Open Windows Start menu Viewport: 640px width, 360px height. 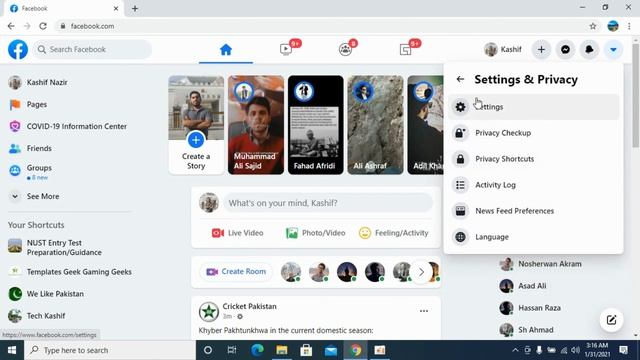point(12,350)
